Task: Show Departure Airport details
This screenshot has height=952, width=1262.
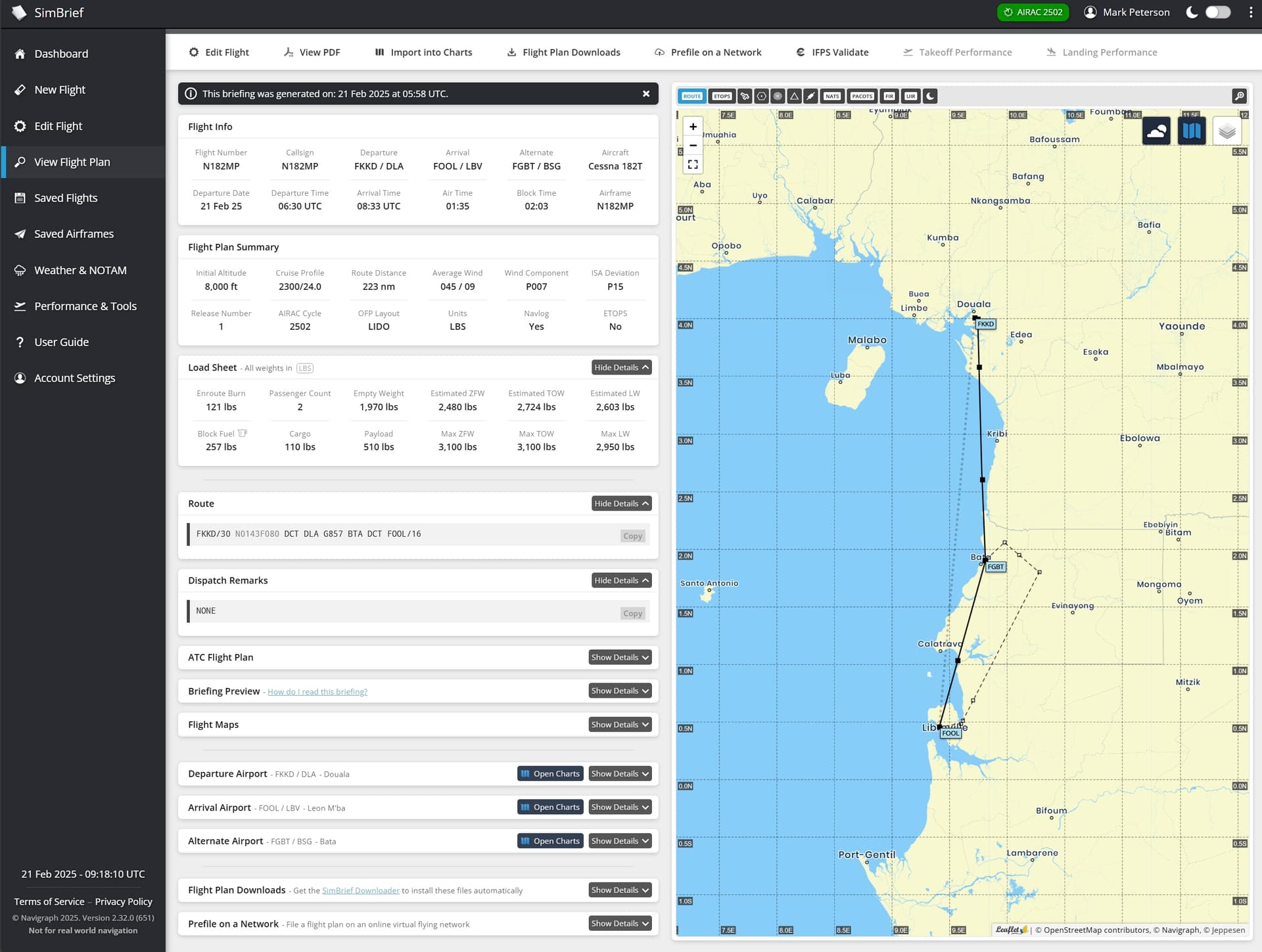Action: point(620,774)
